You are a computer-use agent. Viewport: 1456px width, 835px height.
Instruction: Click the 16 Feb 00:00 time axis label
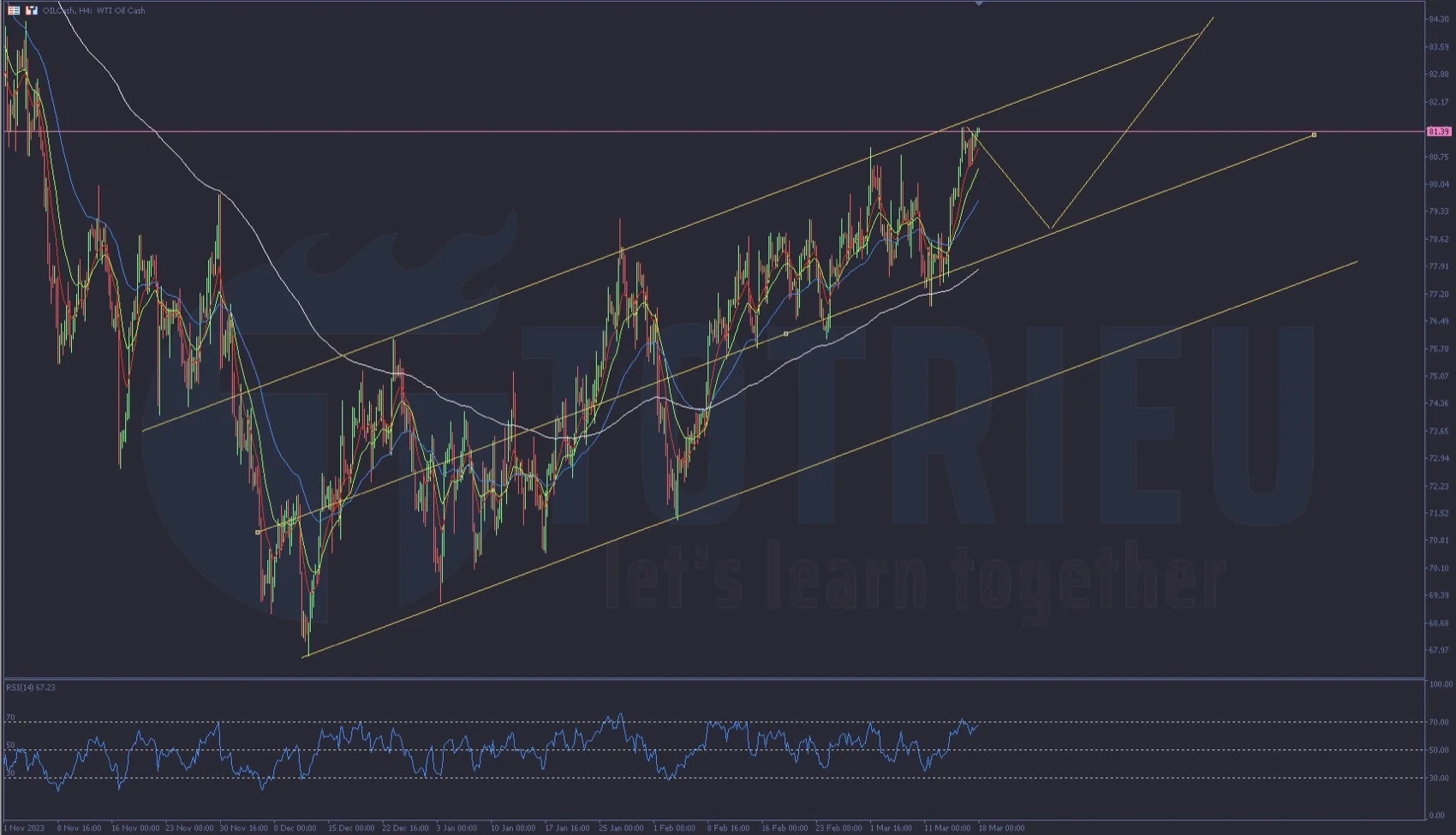click(785, 828)
